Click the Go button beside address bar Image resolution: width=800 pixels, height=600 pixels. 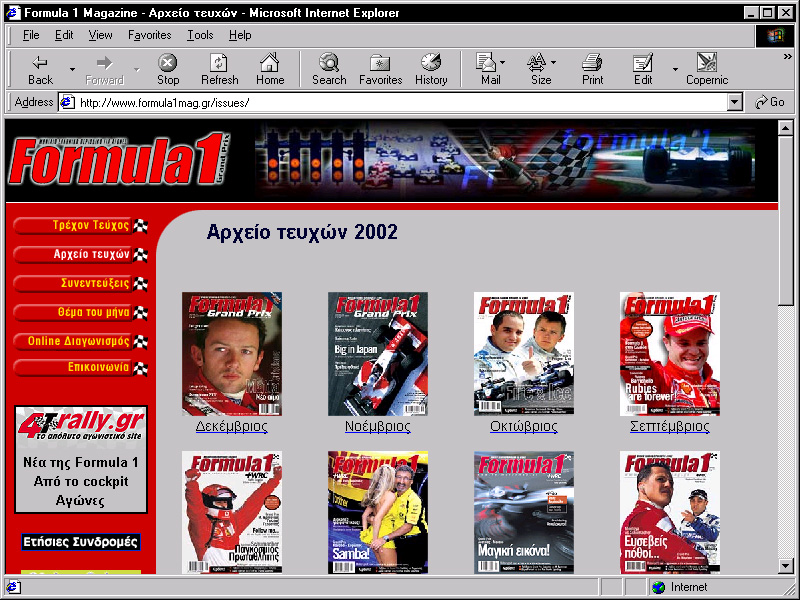coord(770,103)
